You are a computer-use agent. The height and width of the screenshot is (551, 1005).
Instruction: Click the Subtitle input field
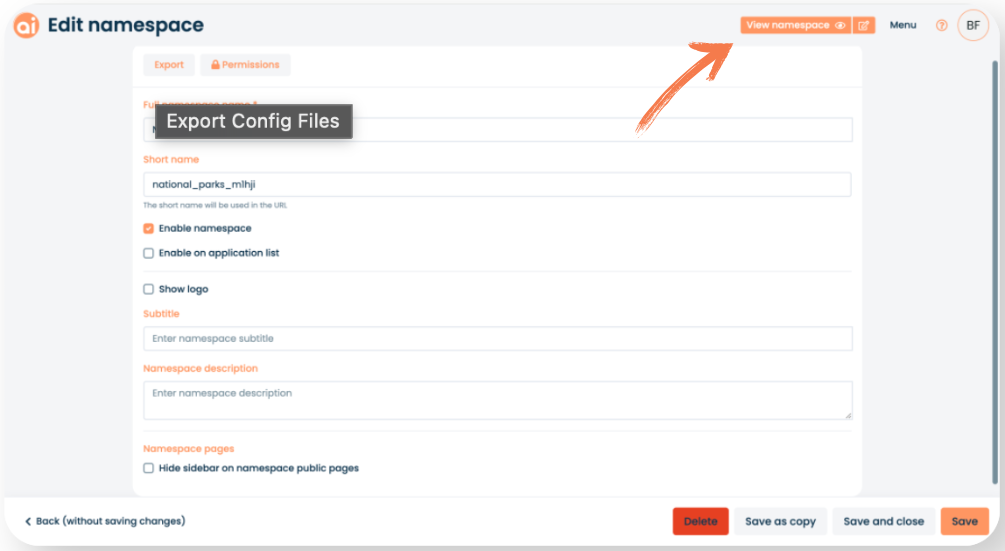(x=498, y=338)
